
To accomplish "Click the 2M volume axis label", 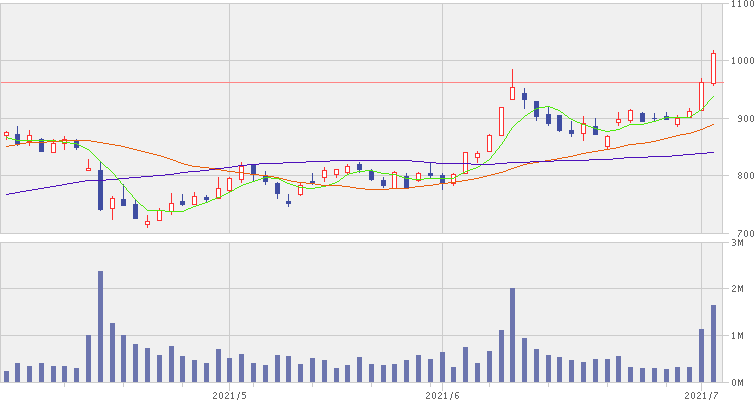I will tap(742, 289).
